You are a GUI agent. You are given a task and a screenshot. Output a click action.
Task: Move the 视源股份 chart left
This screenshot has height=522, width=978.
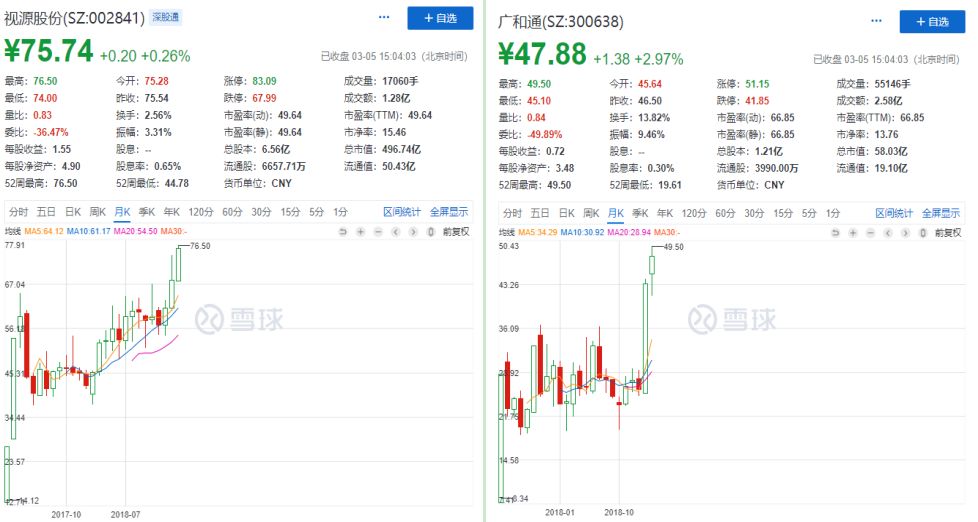(395, 231)
